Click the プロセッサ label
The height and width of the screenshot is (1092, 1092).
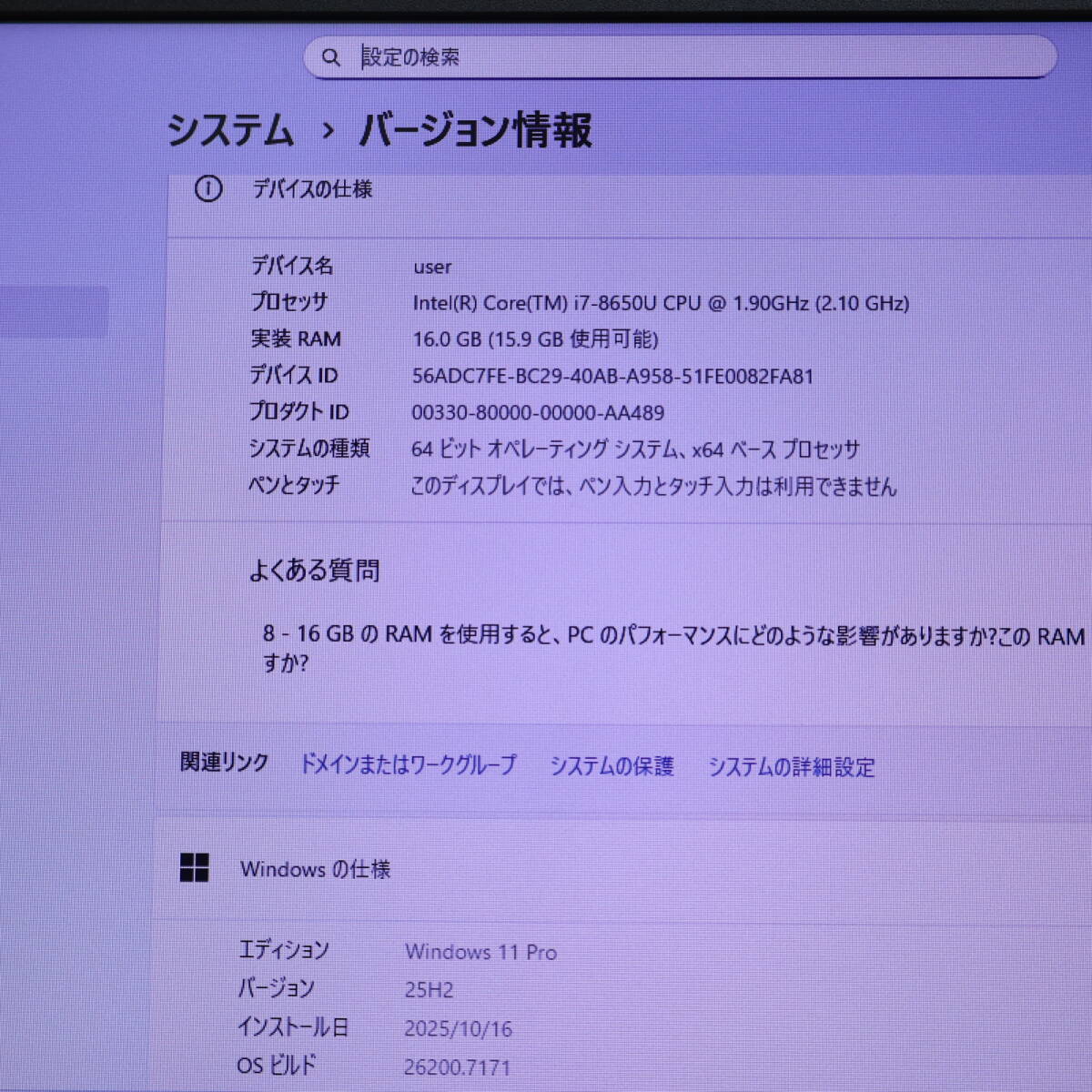pyautogui.click(x=288, y=301)
